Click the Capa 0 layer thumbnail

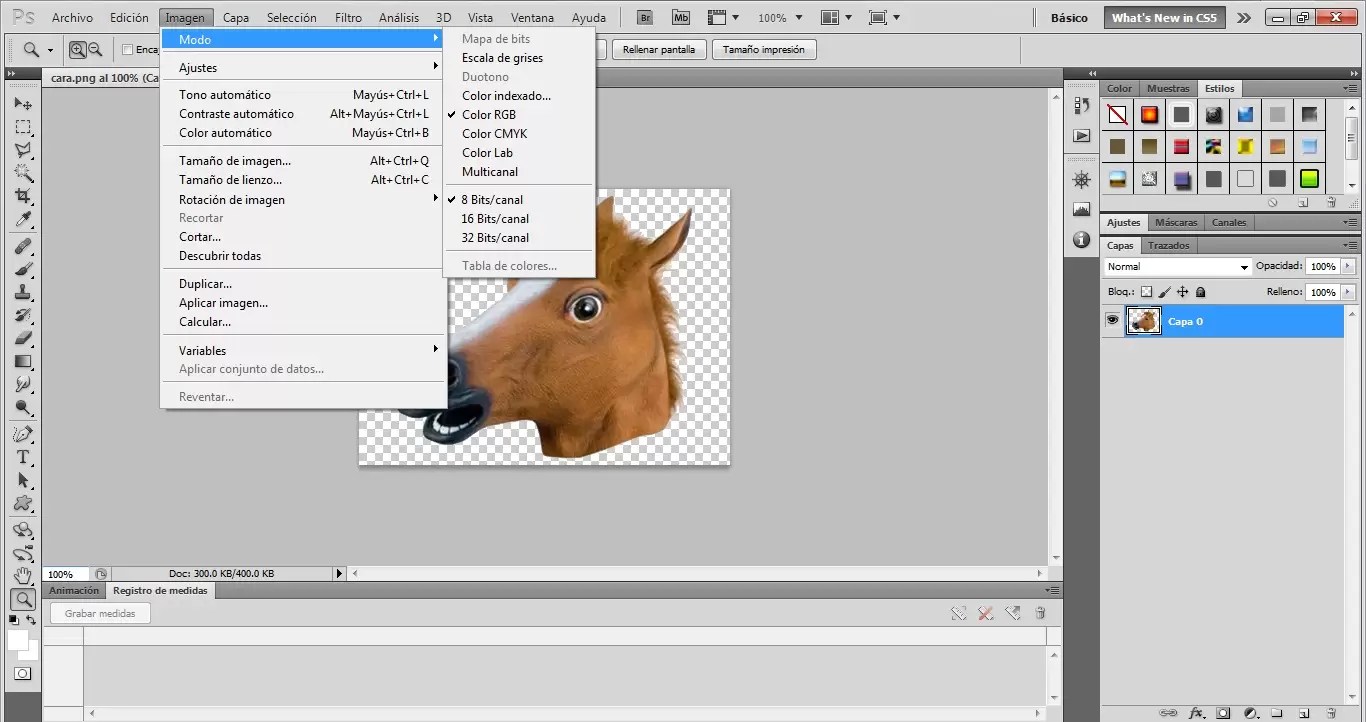(1143, 321)
